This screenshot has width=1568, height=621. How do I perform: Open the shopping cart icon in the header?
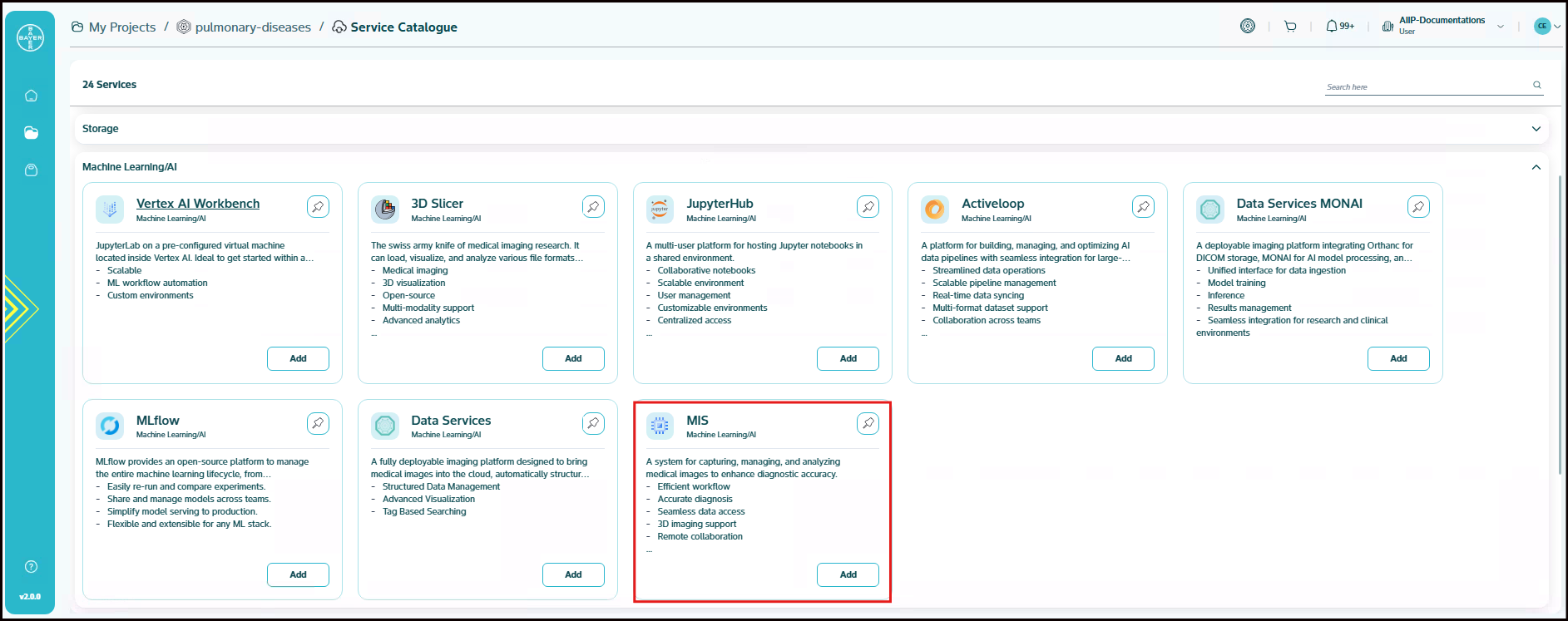[1290, 27]
